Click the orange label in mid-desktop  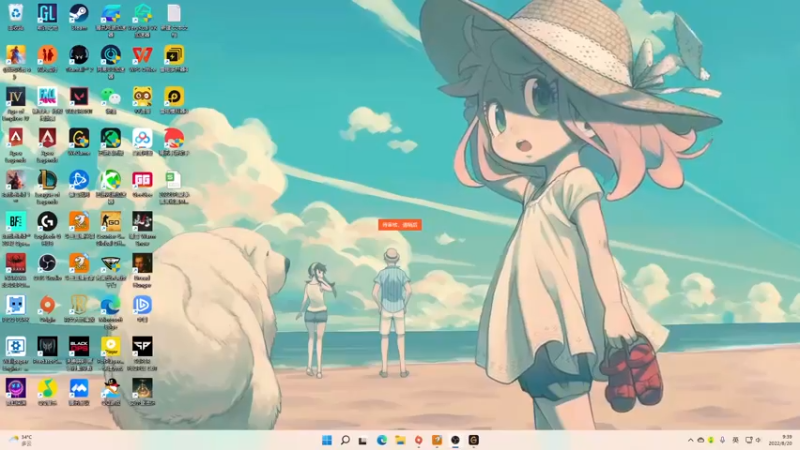click(400, 224)
